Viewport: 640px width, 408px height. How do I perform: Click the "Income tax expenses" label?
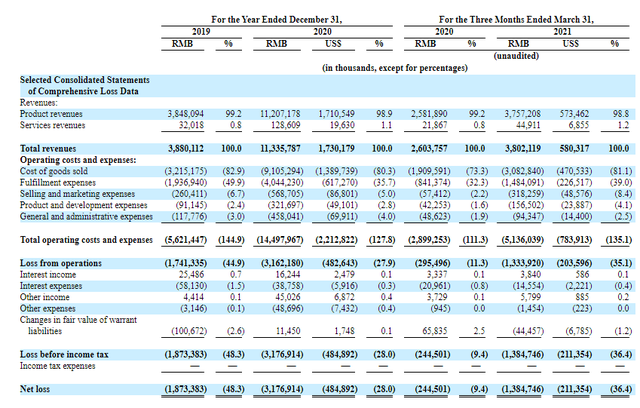coord(58,366)
